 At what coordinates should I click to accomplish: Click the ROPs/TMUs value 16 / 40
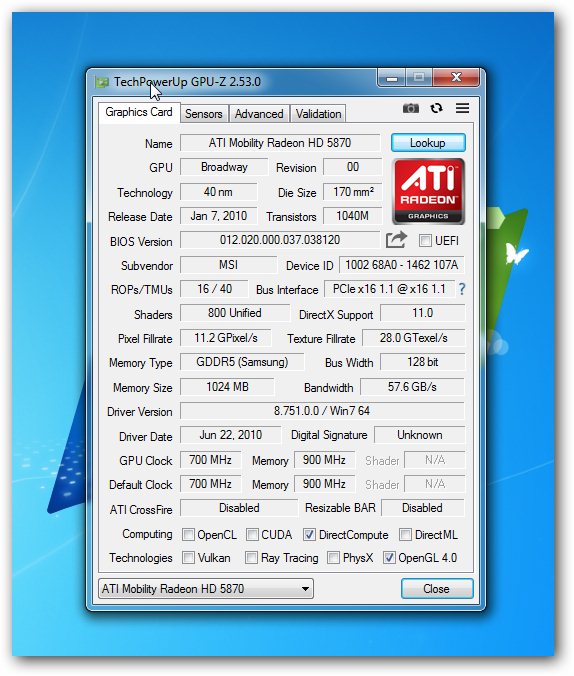tap(214, 289)
